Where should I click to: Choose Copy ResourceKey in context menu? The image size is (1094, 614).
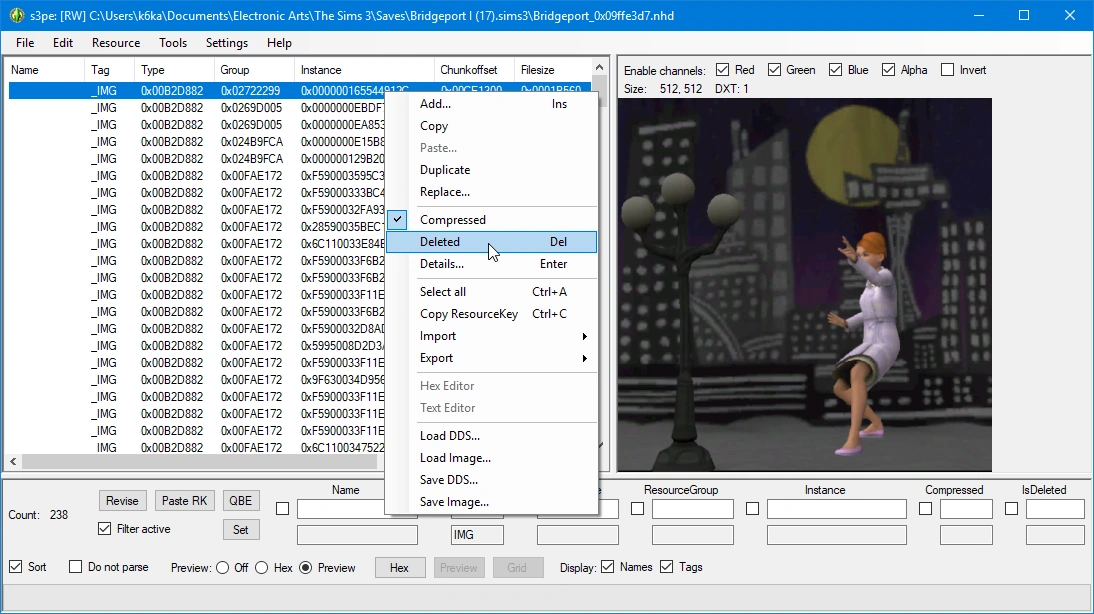pos(492,314)
